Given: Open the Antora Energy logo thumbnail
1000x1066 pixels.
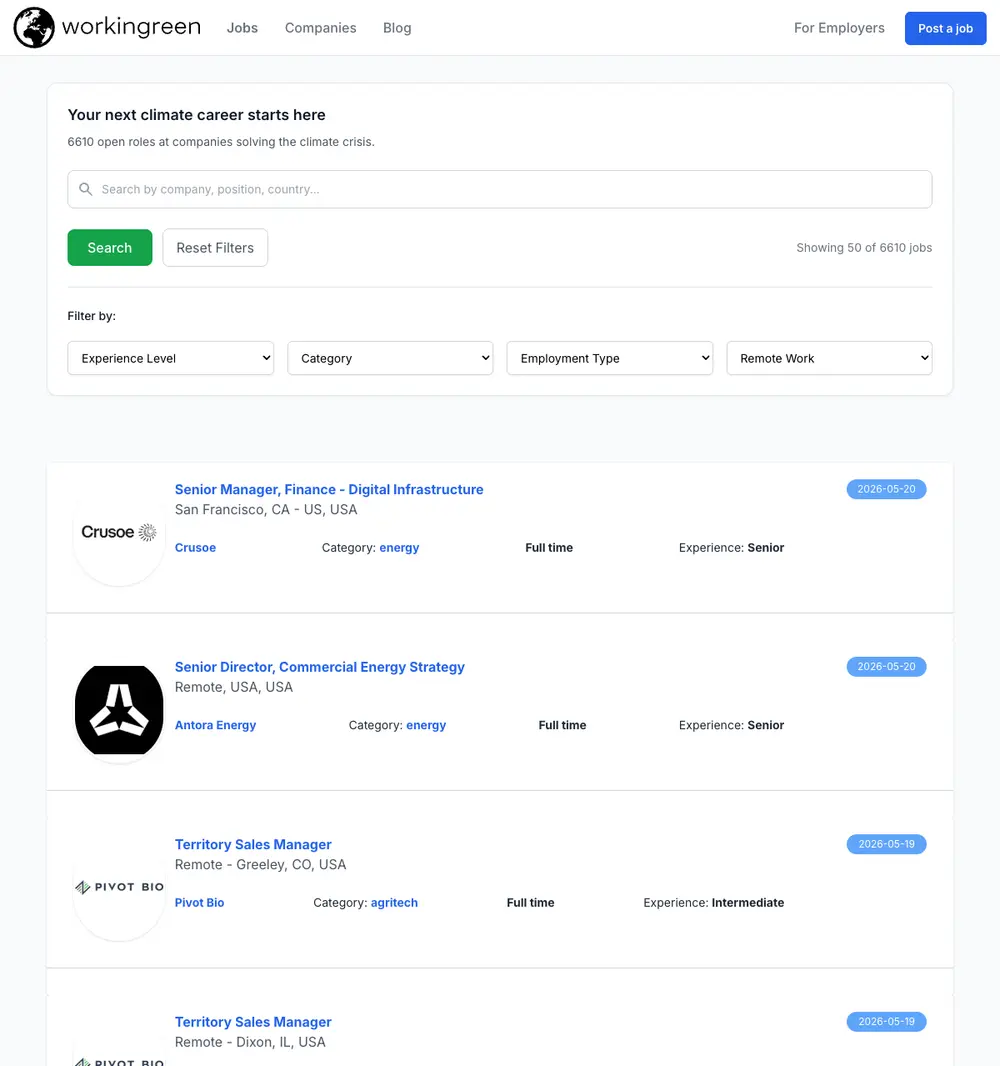Looking at the screenshot, I should (x=119, y=710).
